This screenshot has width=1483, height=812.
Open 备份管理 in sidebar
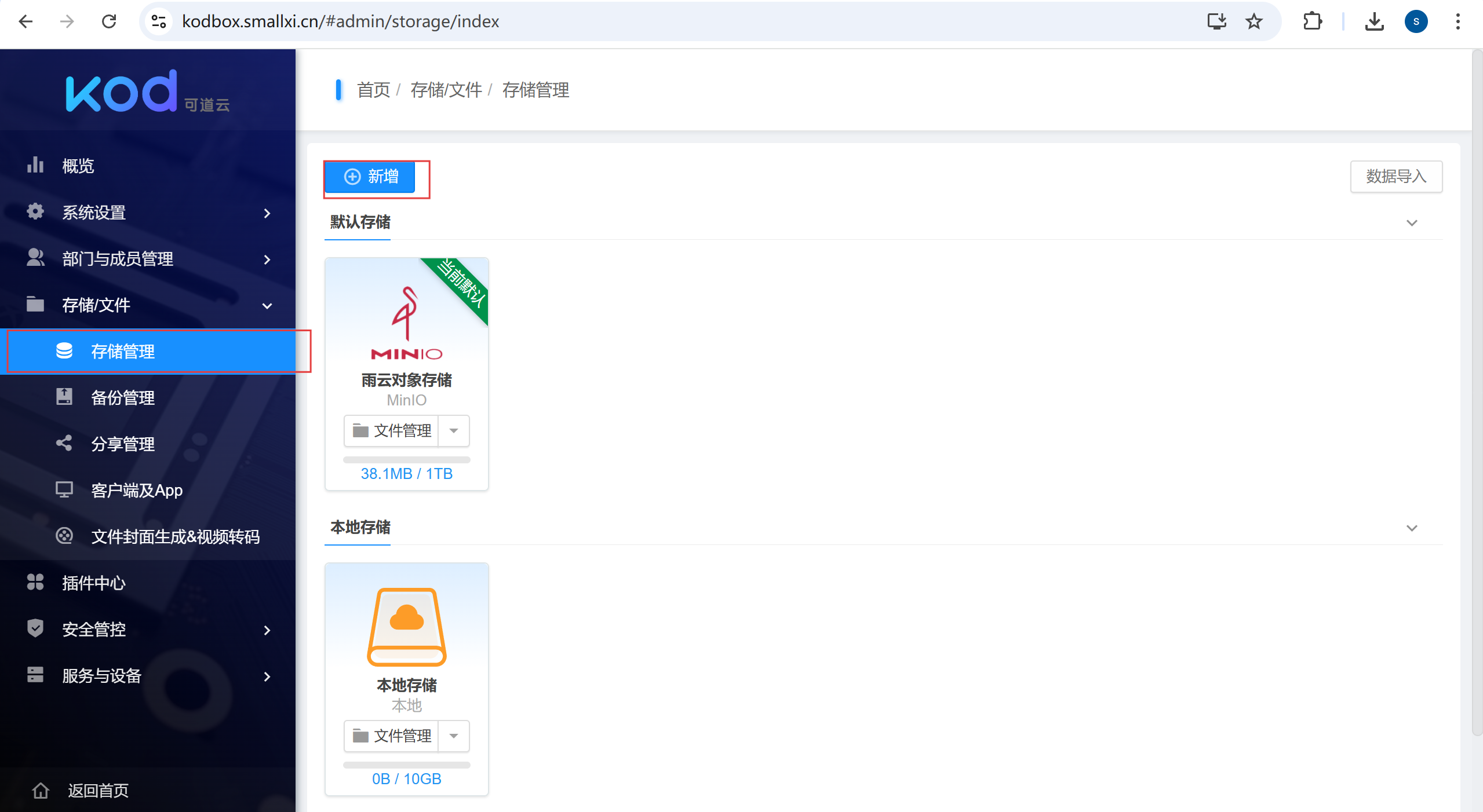coord(122,398)
